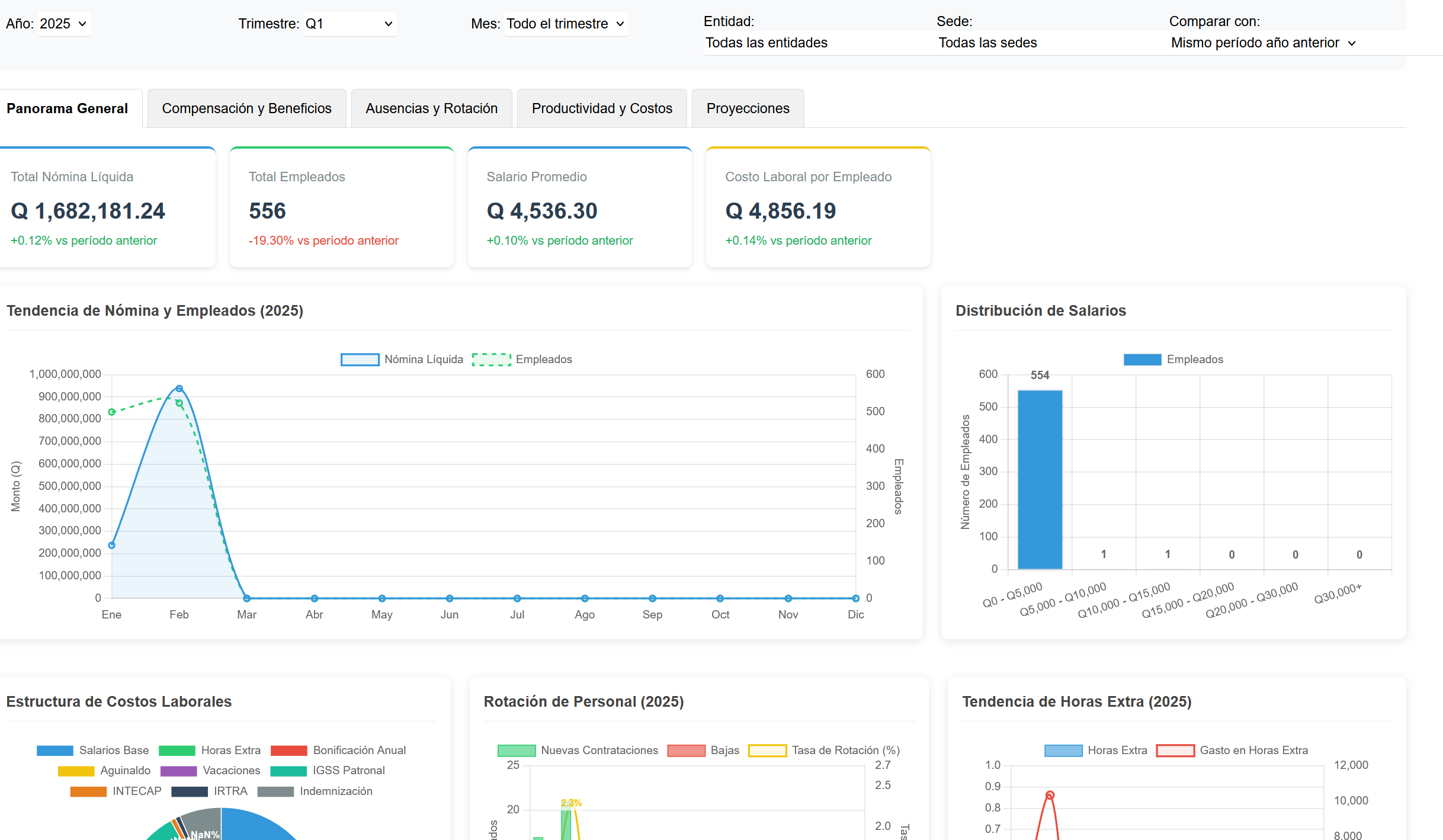Toggle Horas Extra legend in overtime trend chart
Screen dimensions: 1443x840
click(x=1095, y=751)
